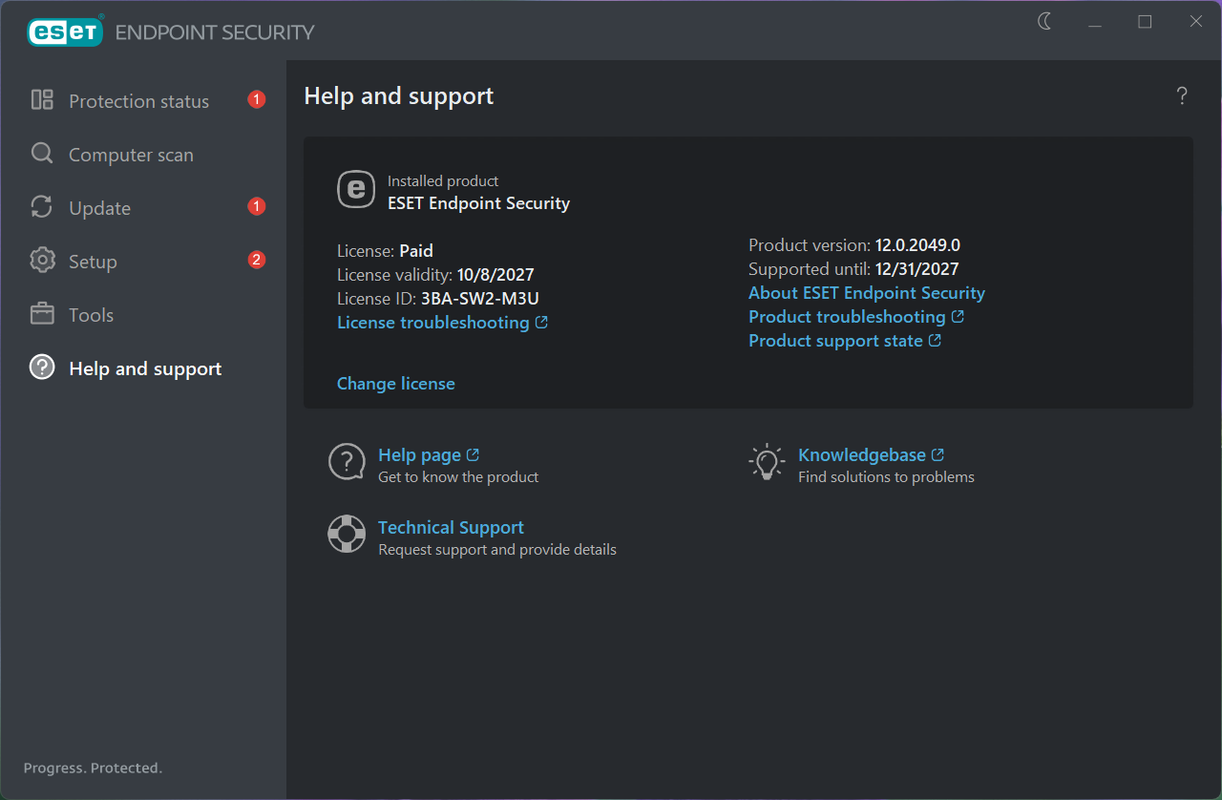Click Help and support sidebar question icon
1222x800 pixels.
(x=42, y=368)
